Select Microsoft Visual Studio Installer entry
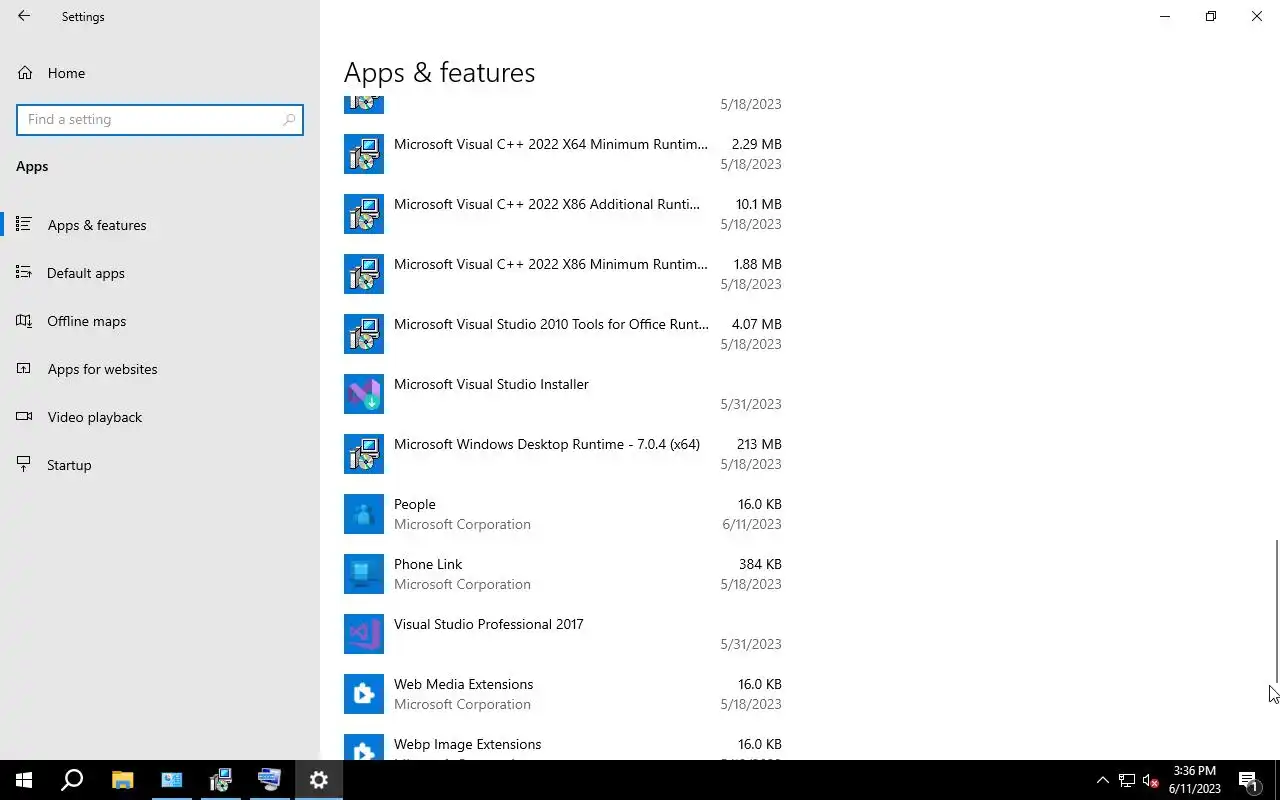 point(563,394)
